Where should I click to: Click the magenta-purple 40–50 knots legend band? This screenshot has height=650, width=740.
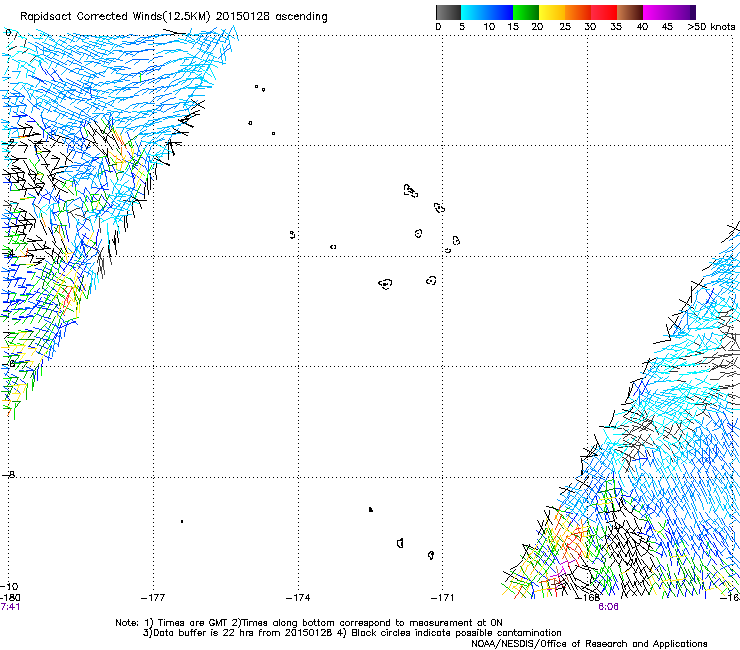point(667,12)
